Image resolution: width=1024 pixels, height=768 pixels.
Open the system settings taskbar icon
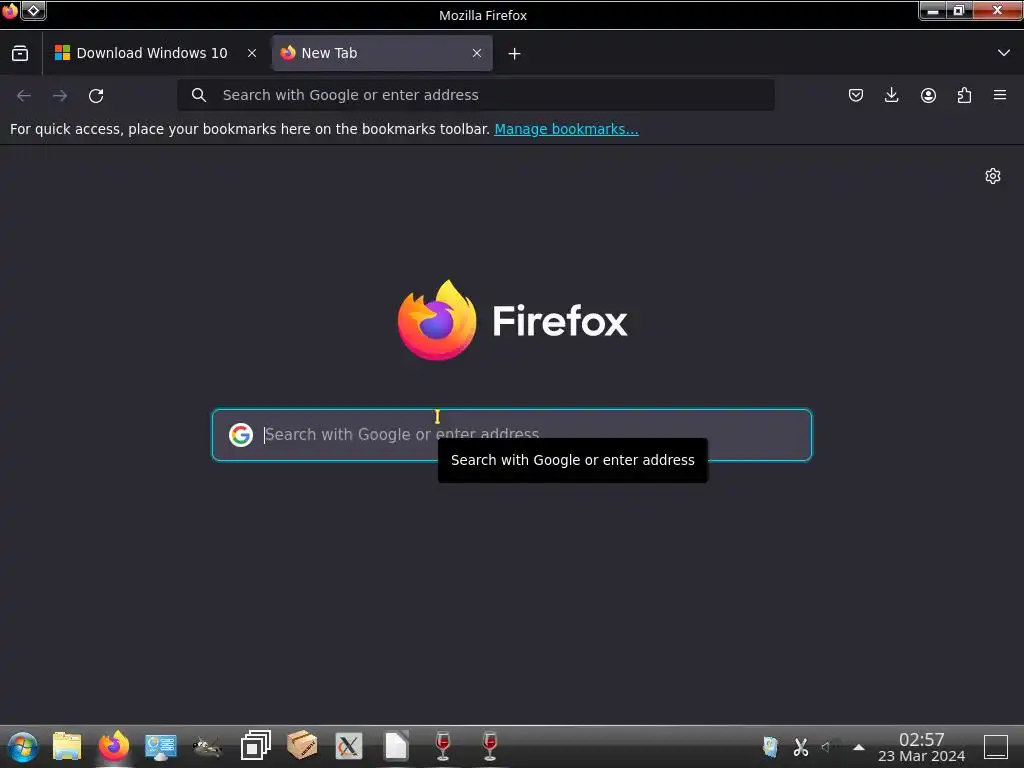161,746
